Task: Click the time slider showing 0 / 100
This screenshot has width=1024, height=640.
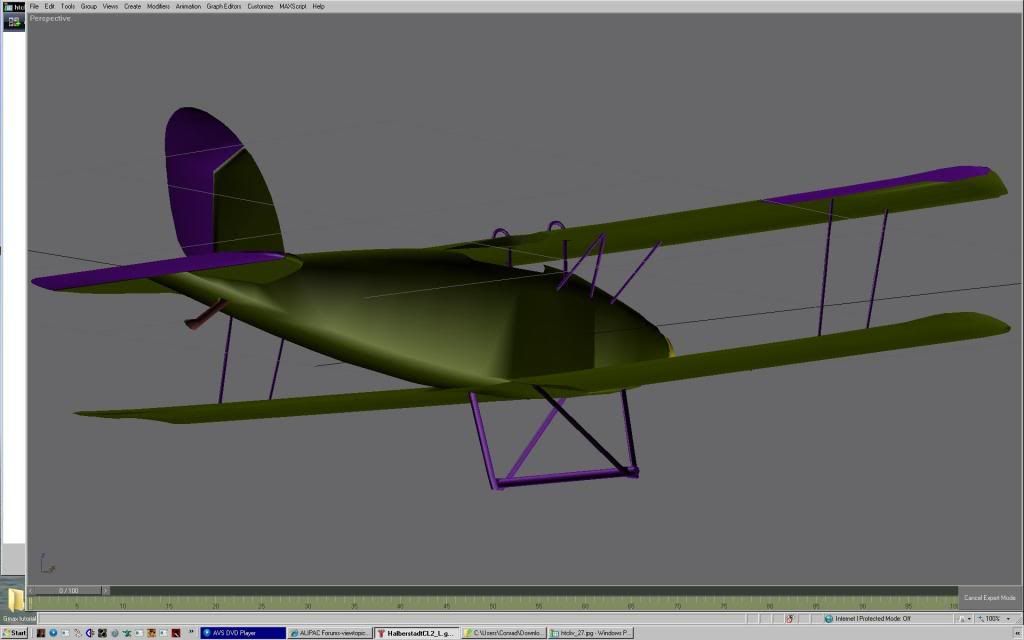Action: point(69,590)
